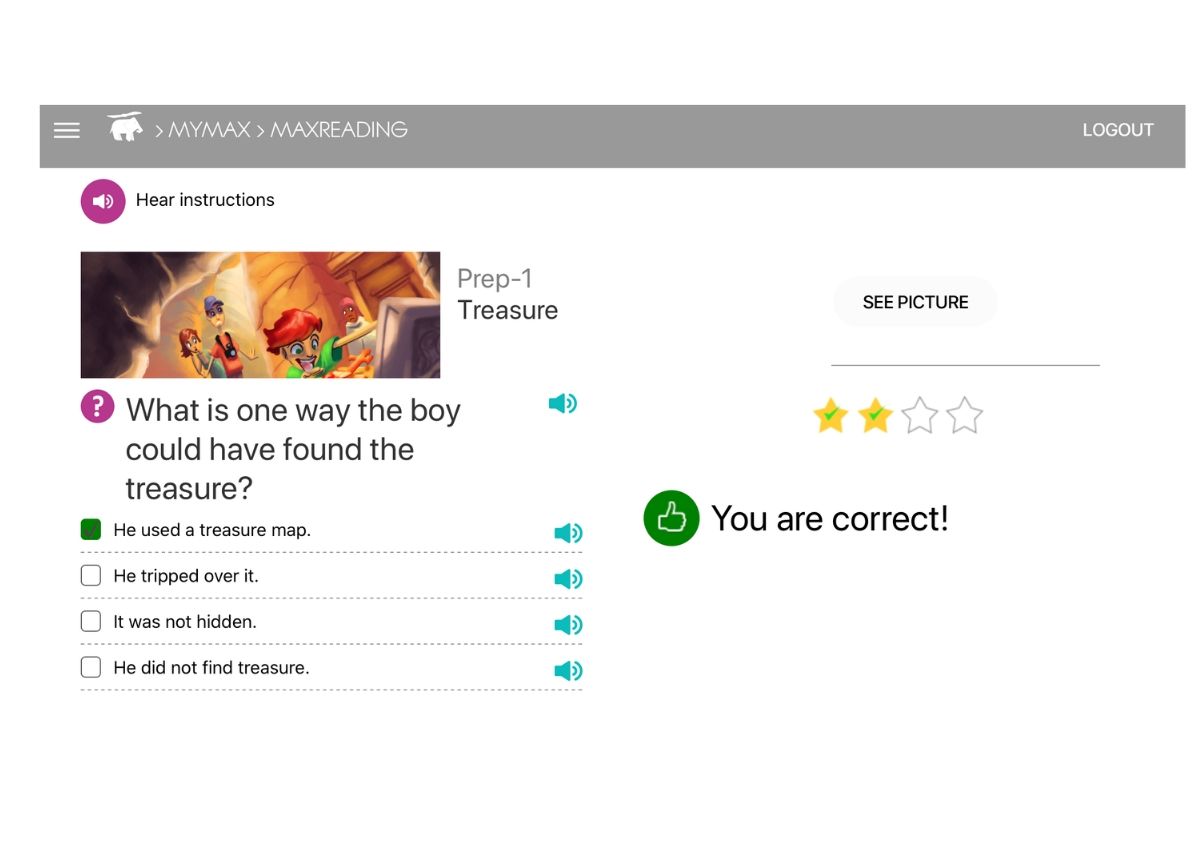Play audio for 'He used a treasure map'
This screenshot has width=1200, height=850.
pos(568,533)
